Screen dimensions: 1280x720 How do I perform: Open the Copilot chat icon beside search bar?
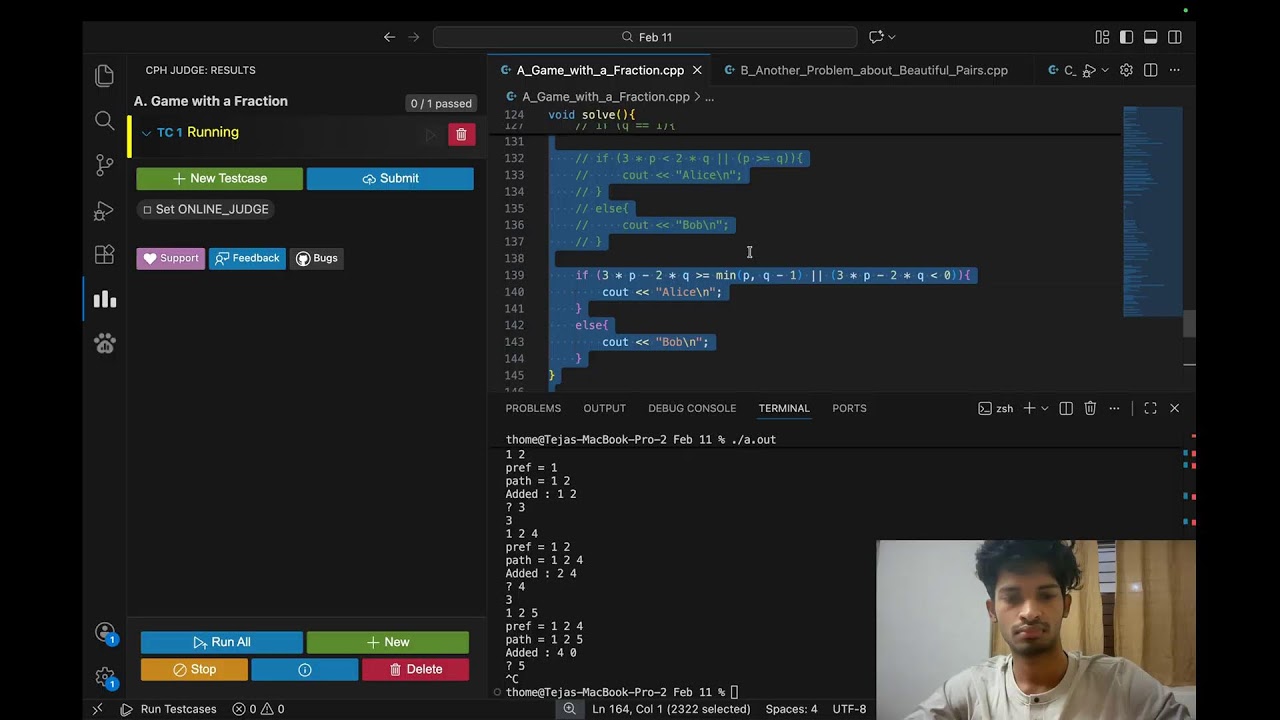[x=876, y=37]
